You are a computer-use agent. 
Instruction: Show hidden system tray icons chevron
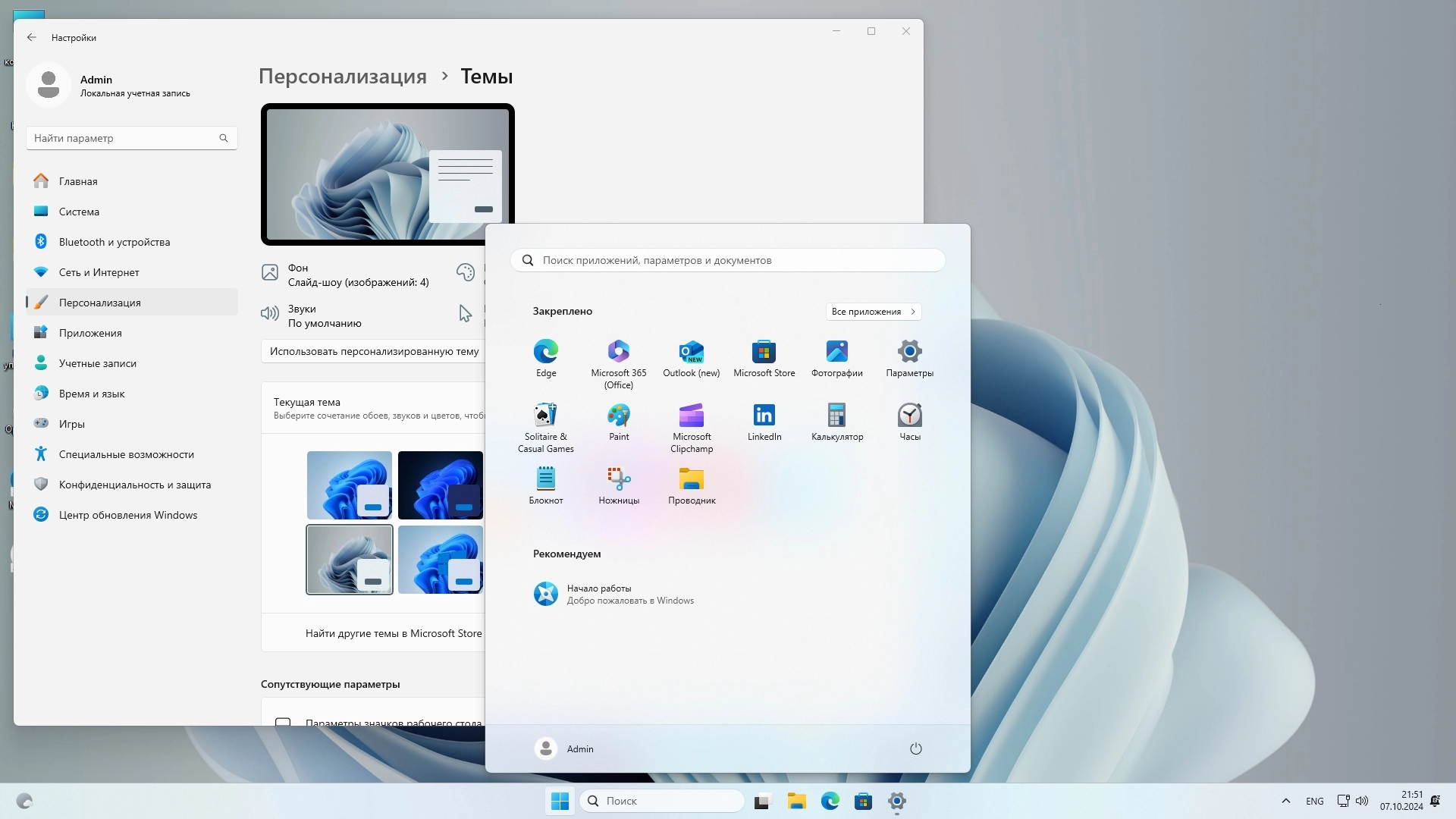[x=1285, y=801]
